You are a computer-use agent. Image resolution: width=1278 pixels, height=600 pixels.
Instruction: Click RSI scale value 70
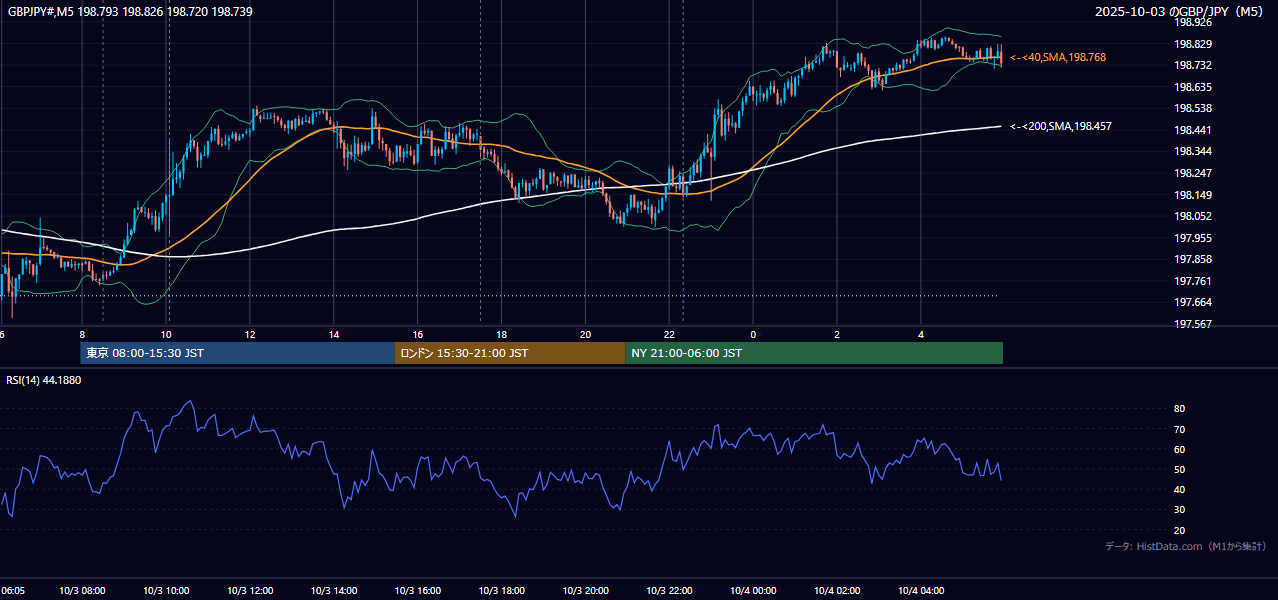pos(1179,429)
